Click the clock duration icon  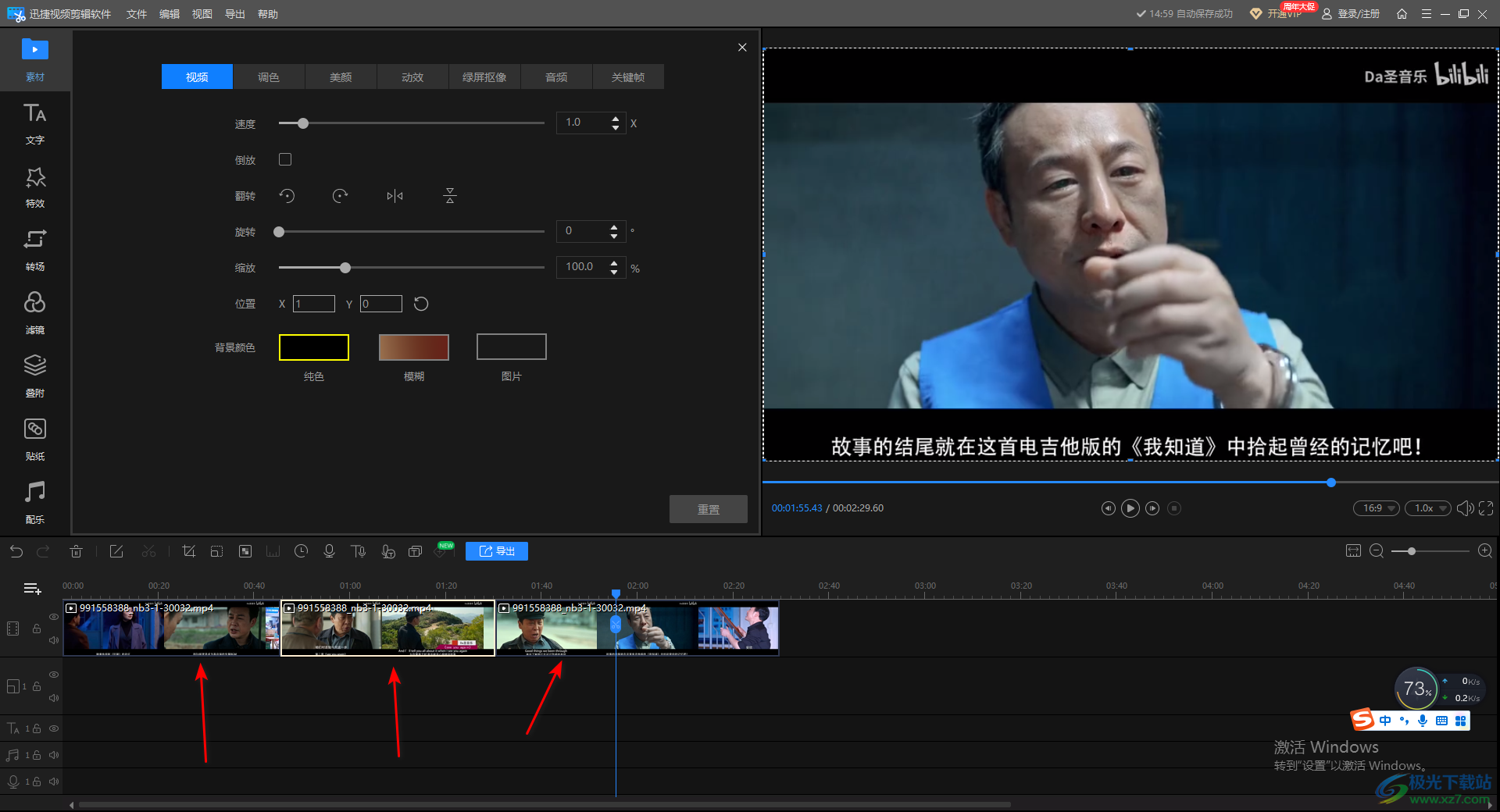[x=301, y=551]
